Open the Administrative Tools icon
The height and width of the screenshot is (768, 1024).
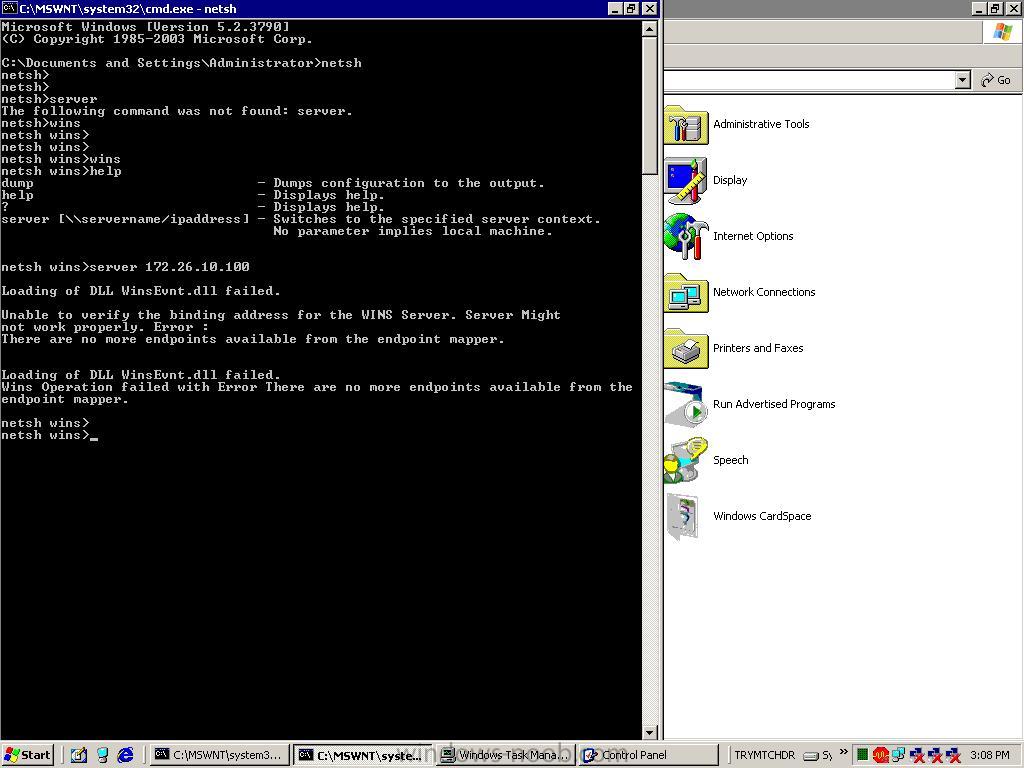pyautogui.click(x=686, y=124)
